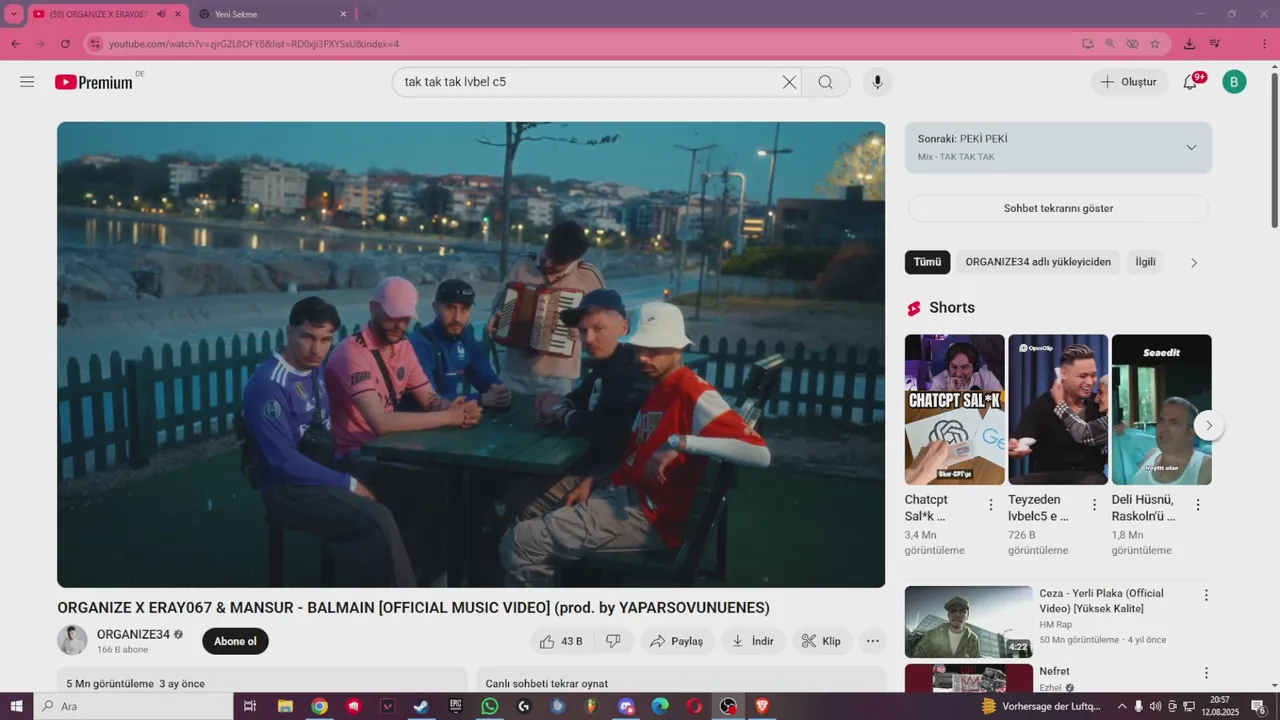
Task: Open the browser three-dot menu
Action: [1264, 44]
